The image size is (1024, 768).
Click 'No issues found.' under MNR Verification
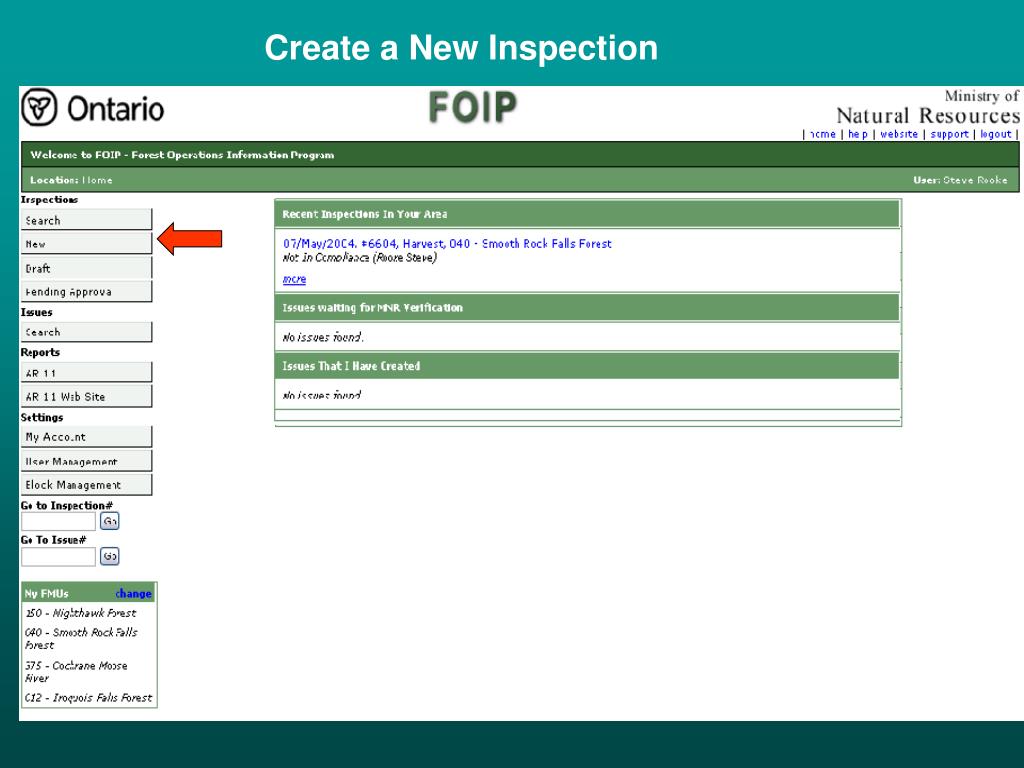coord(323,338)
